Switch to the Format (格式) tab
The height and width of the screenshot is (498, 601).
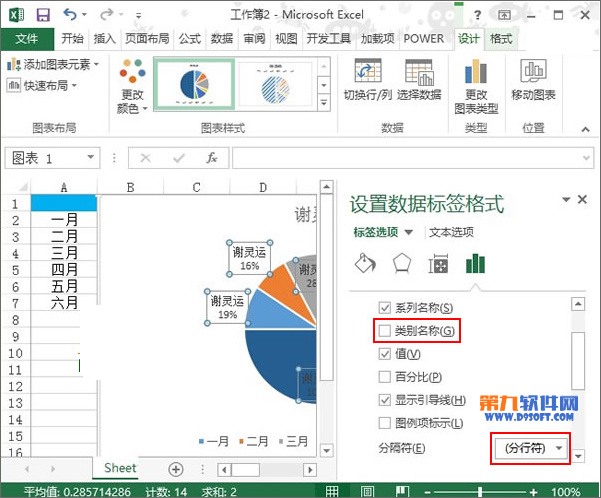point(501,39)
